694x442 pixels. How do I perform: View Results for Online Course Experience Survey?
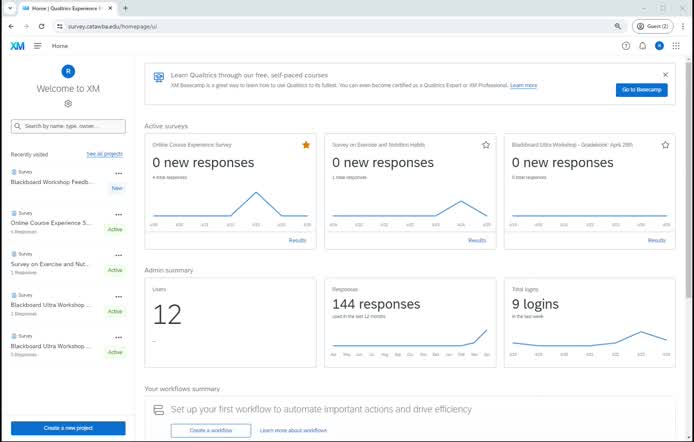(297, 240)
